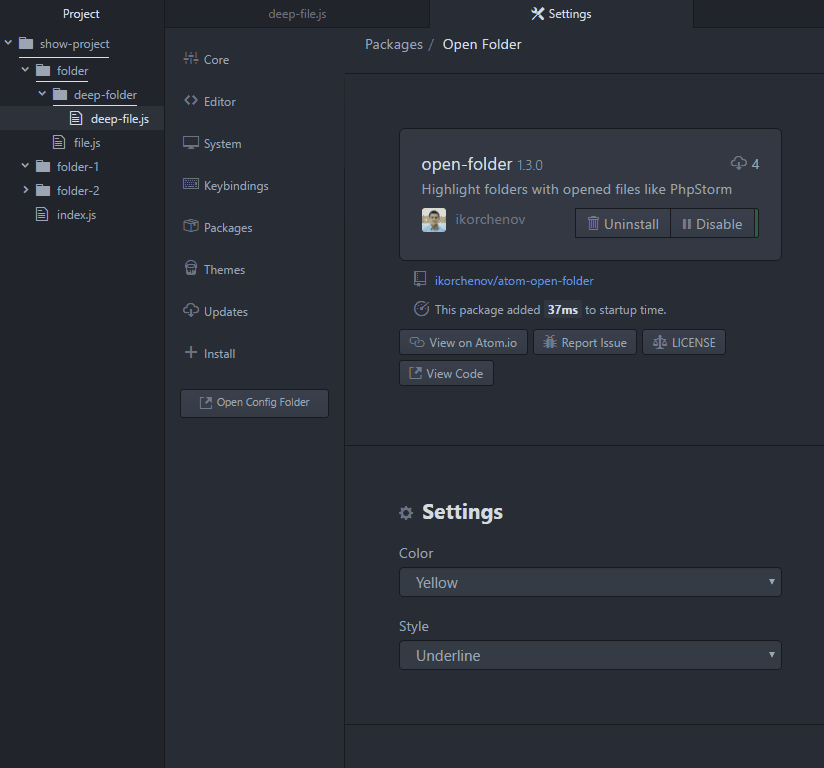The height and width of the screenshot is (768, 824).
Task: Open Keybindings settings section
Action: point(236,186)
